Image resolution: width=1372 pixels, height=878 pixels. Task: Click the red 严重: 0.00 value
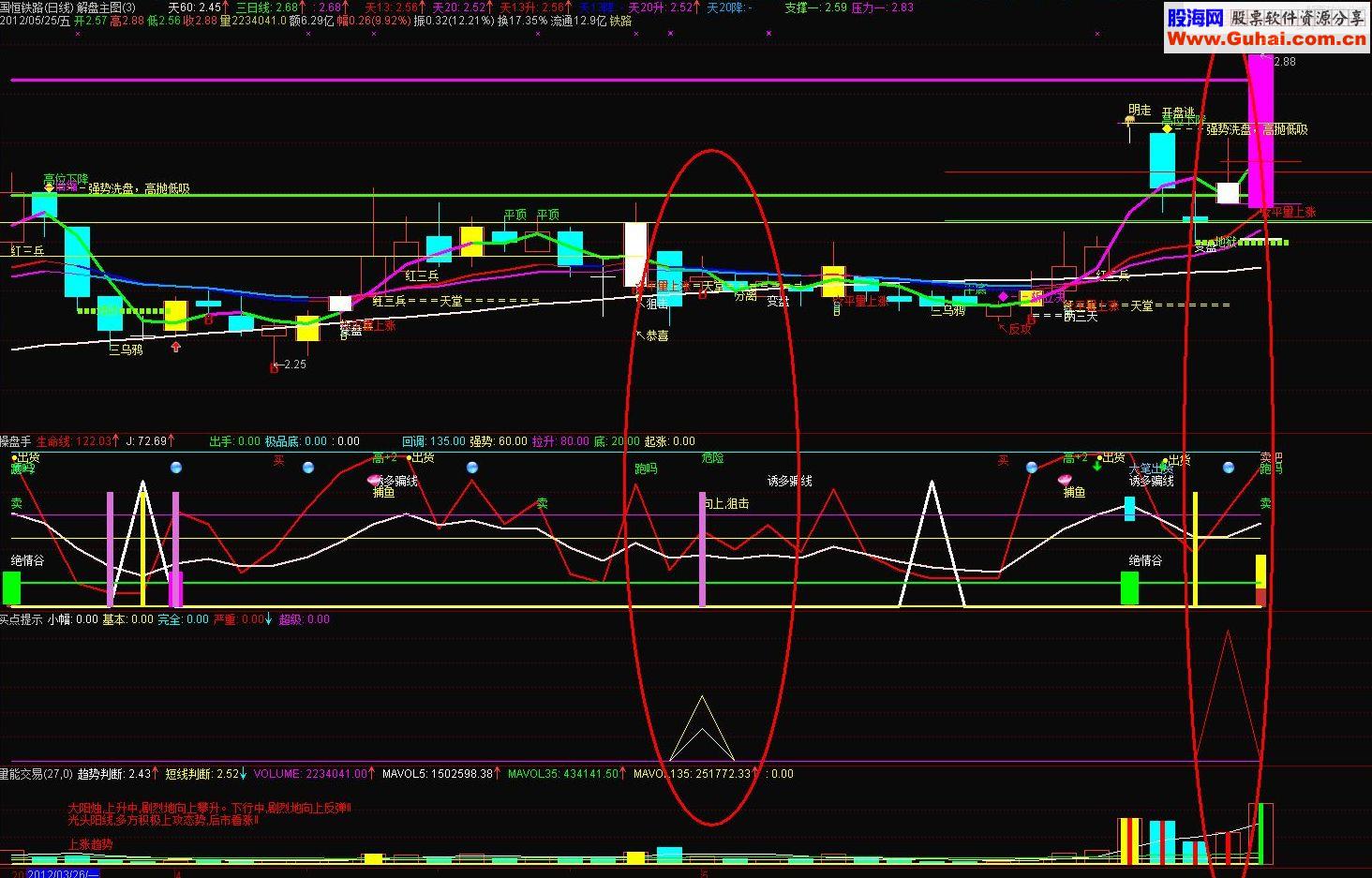point(239,619)
